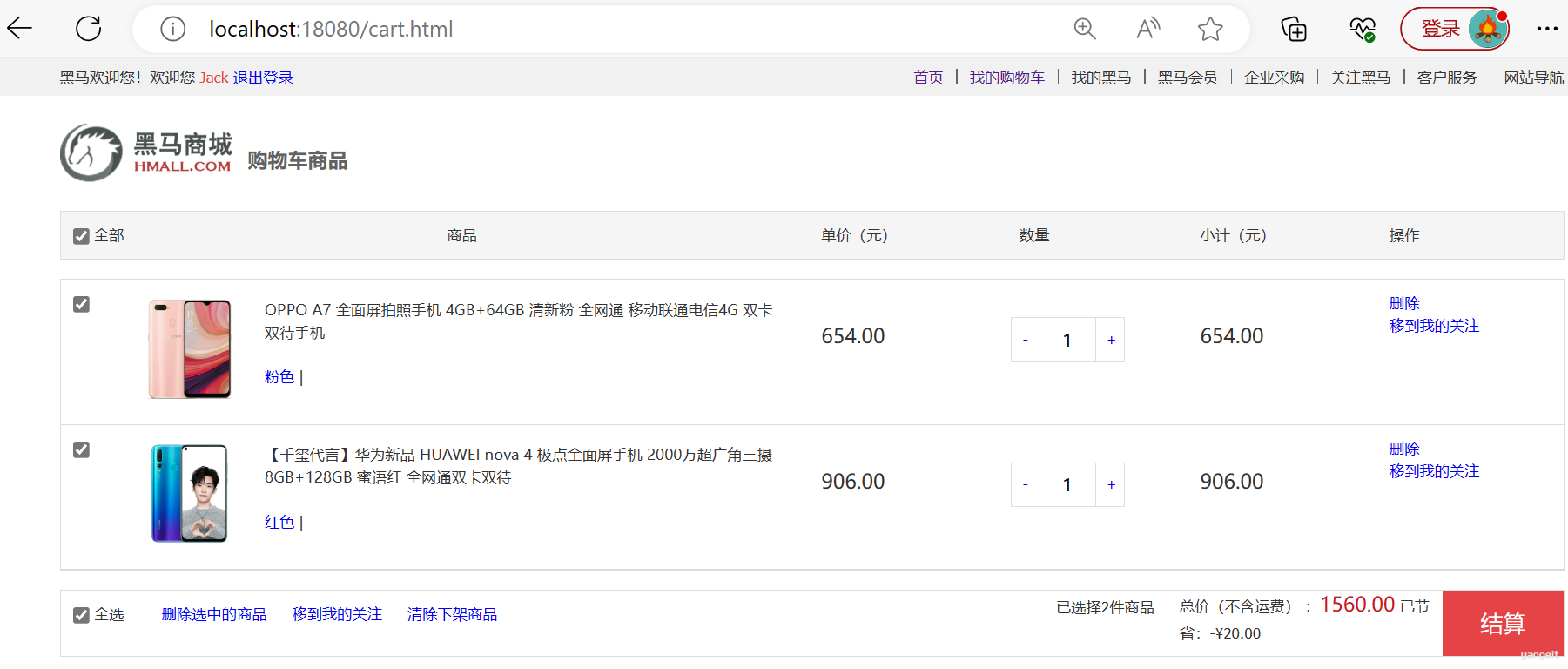Open Read aloud icon in address bar
Screen dimensions: 1568x669
click(x=1148, y=29)
